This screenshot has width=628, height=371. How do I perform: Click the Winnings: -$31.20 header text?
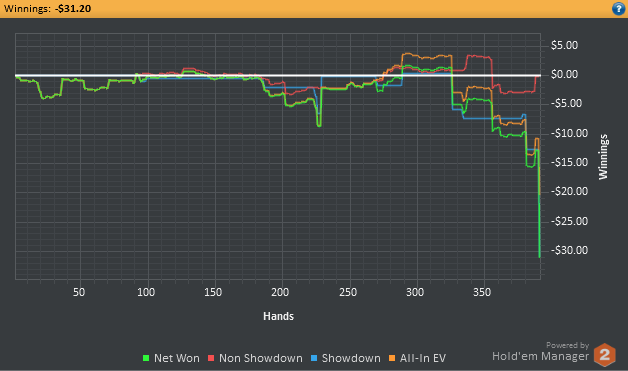(47, 8)
